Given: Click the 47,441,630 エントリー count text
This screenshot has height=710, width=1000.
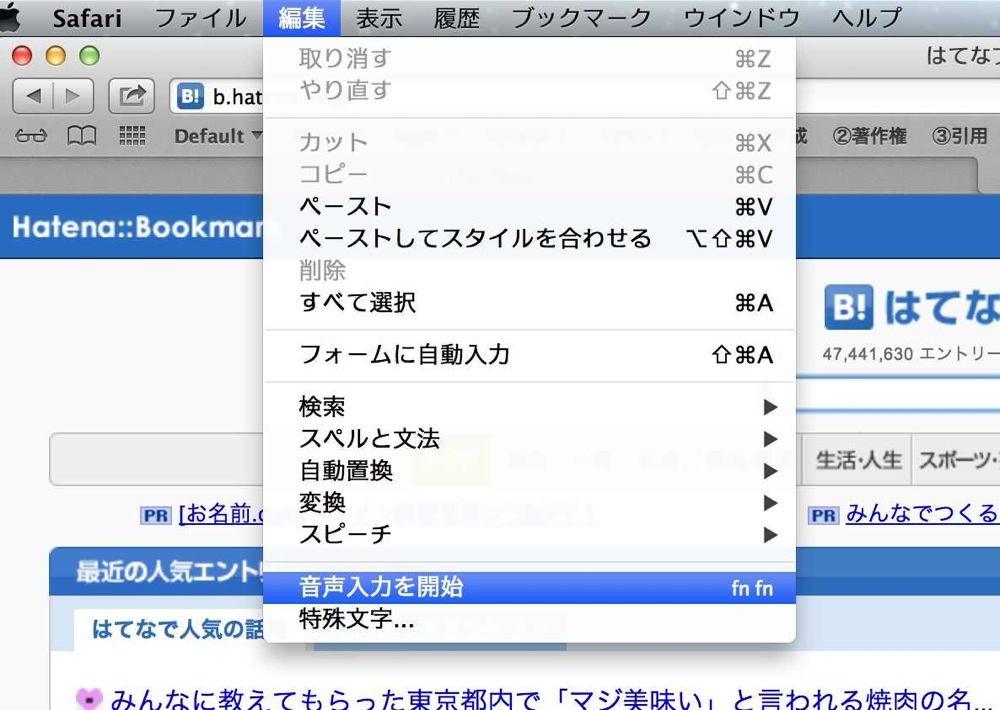Looking at the screenshot, I should point(911,353).
